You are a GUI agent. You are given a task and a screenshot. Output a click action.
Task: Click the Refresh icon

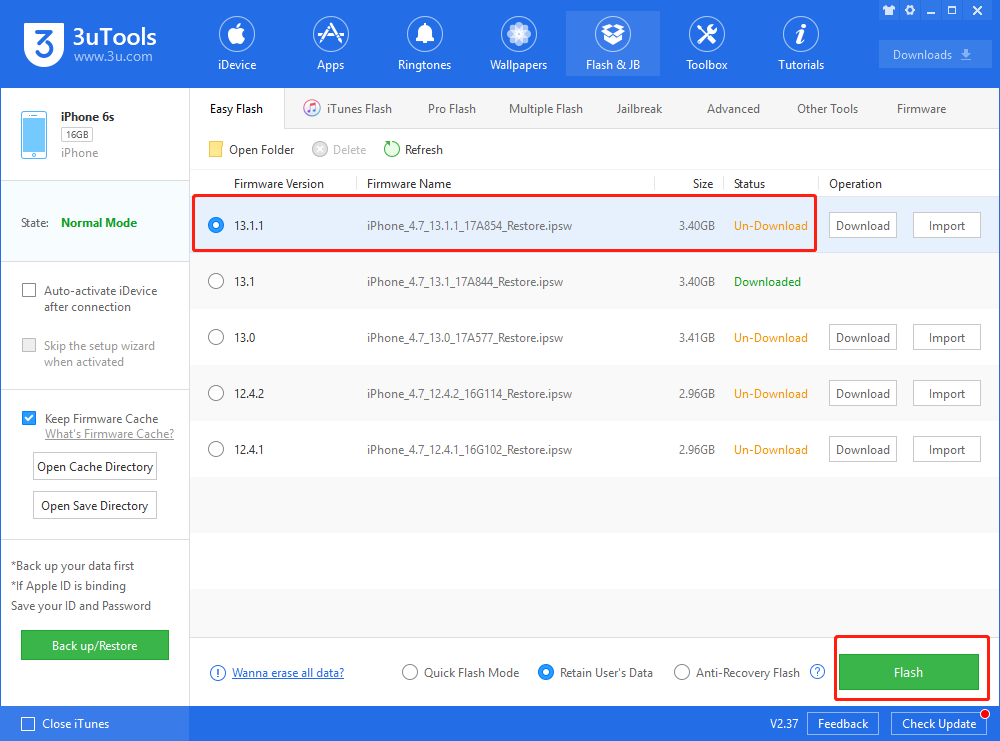pyautogui.click(x=392, y=149)
